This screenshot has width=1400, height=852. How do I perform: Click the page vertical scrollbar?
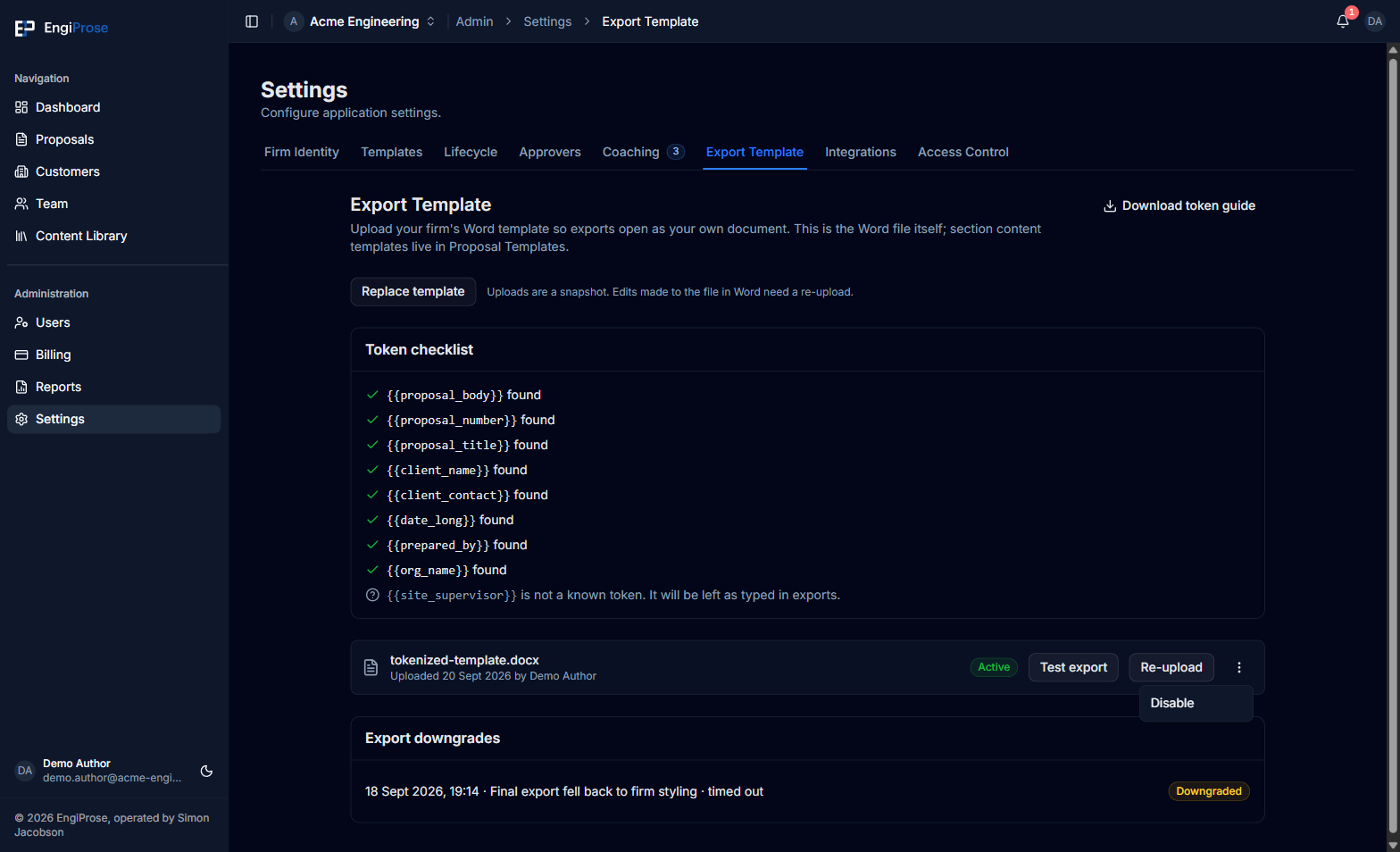[1393, 447]
